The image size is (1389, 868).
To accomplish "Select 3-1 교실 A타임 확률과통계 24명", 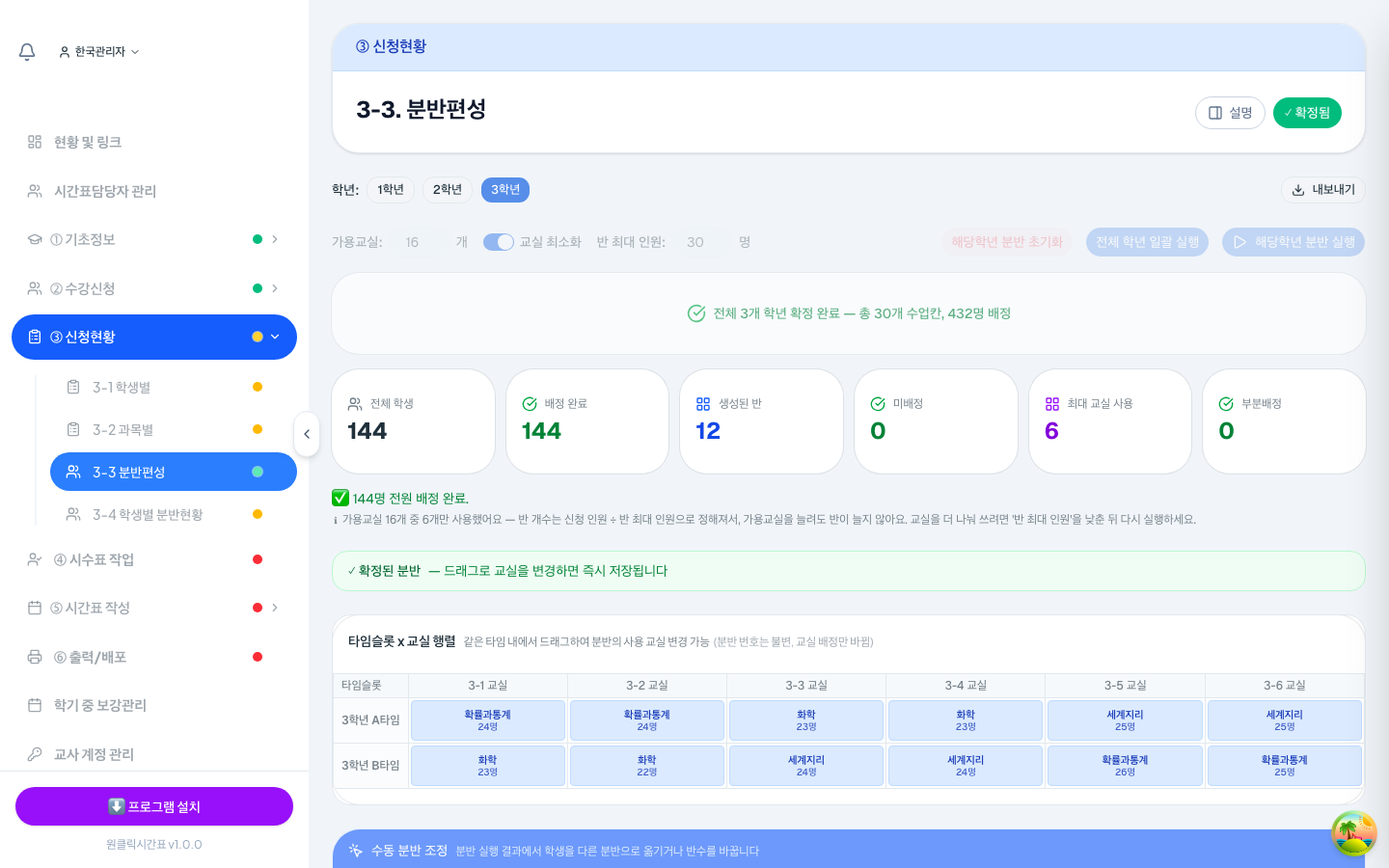I will [x=488, y=720].
